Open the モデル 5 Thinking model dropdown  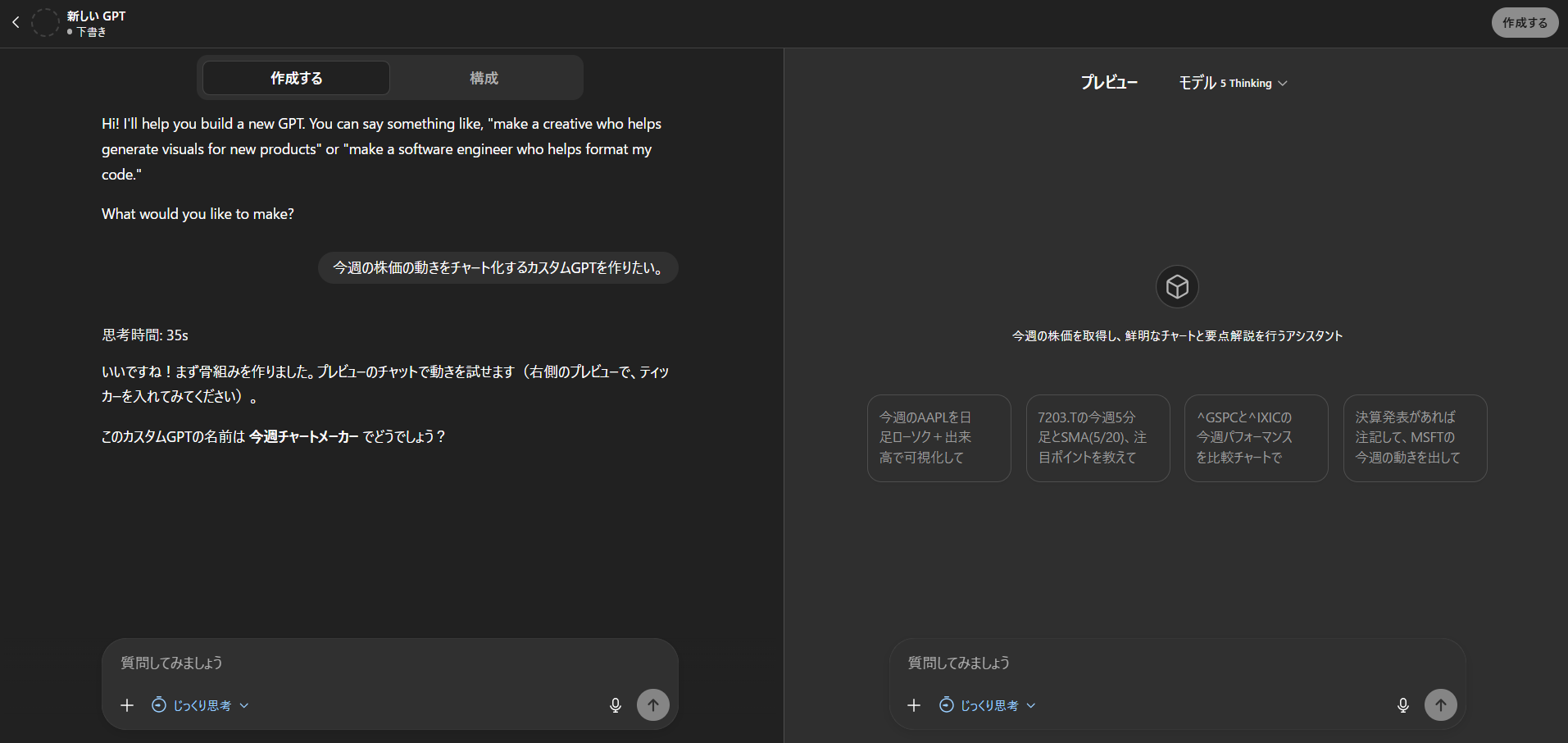coord(1233,83)
